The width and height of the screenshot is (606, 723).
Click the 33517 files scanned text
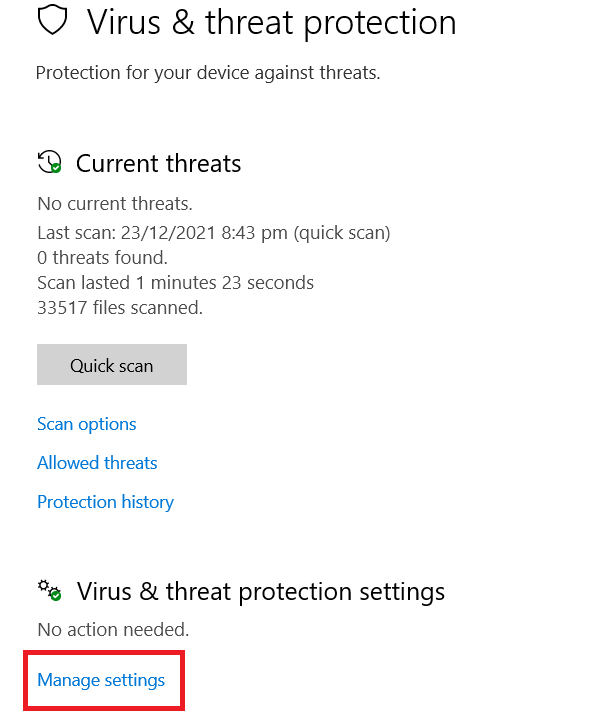[x=120, y=308]
